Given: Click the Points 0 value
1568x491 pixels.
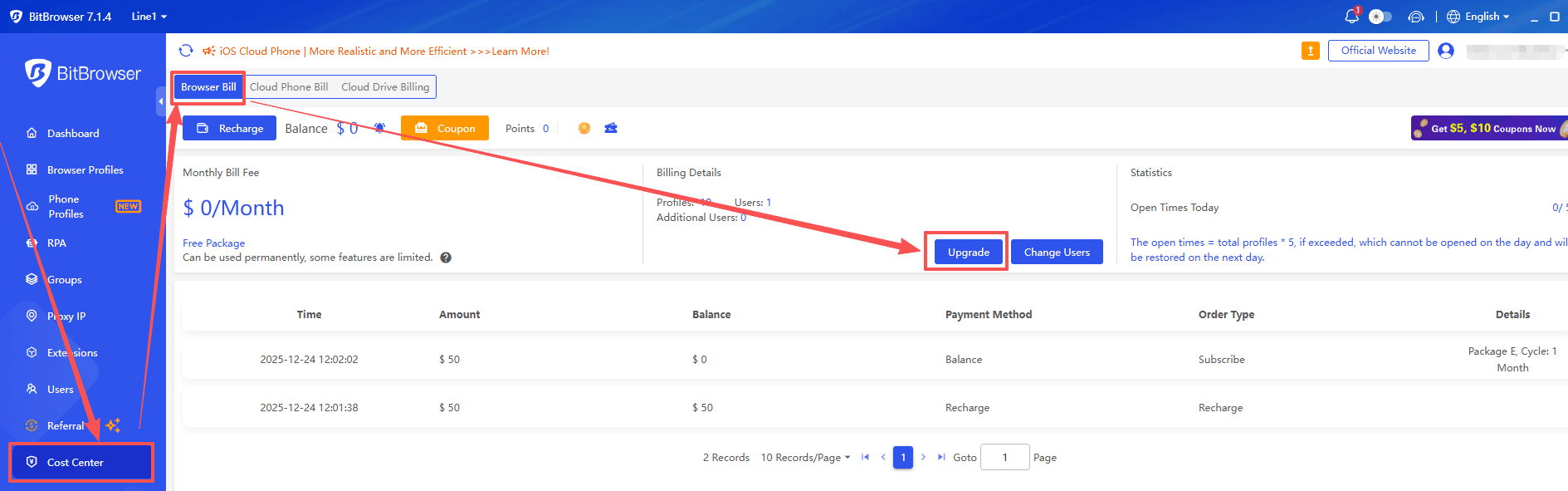Looking at the screenshot, I should tap(545, 129).
